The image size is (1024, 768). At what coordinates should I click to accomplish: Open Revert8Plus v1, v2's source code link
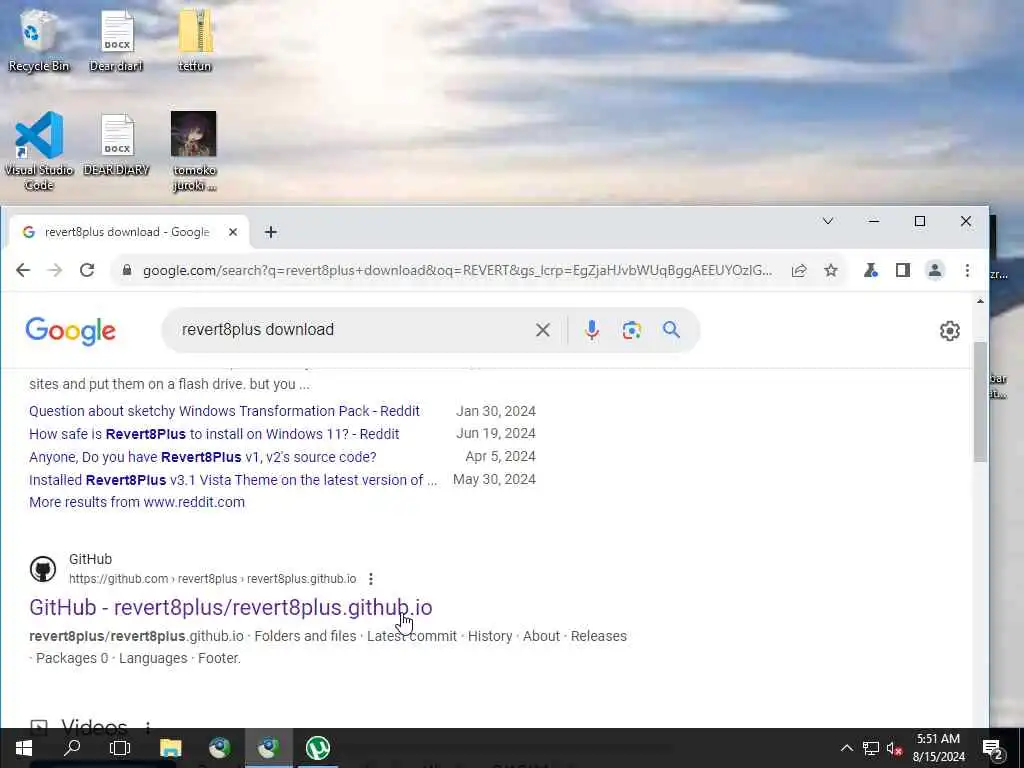click(202, 457)
